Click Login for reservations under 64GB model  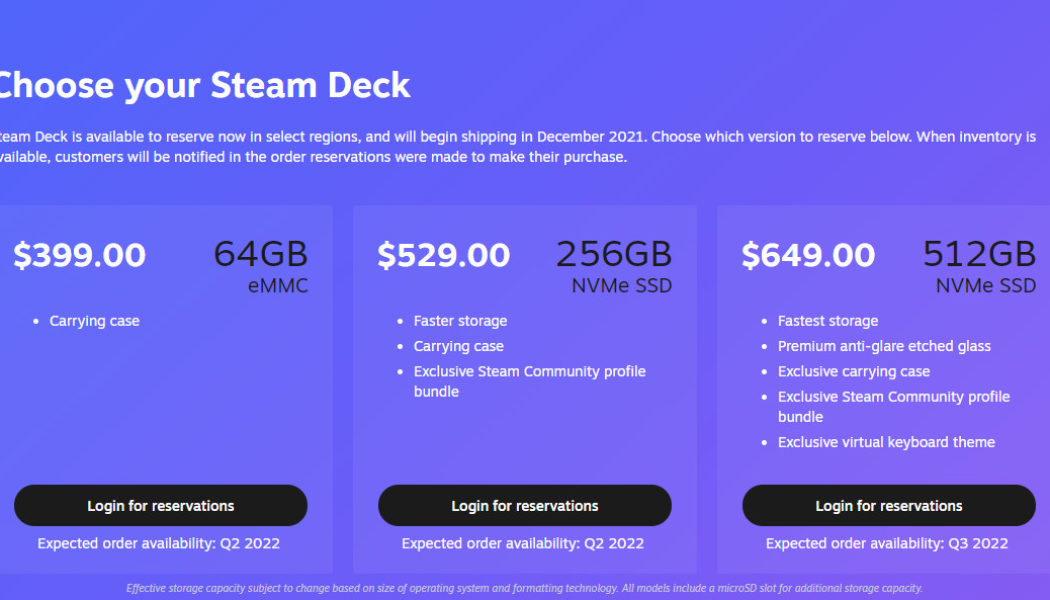(161, 505)
